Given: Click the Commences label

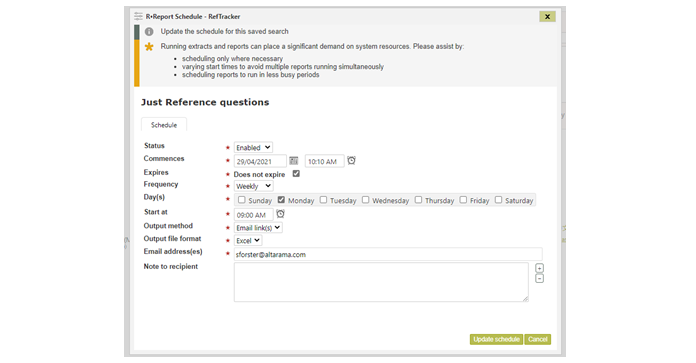Looking at the screenshot, I should click(x=164, y=158).
